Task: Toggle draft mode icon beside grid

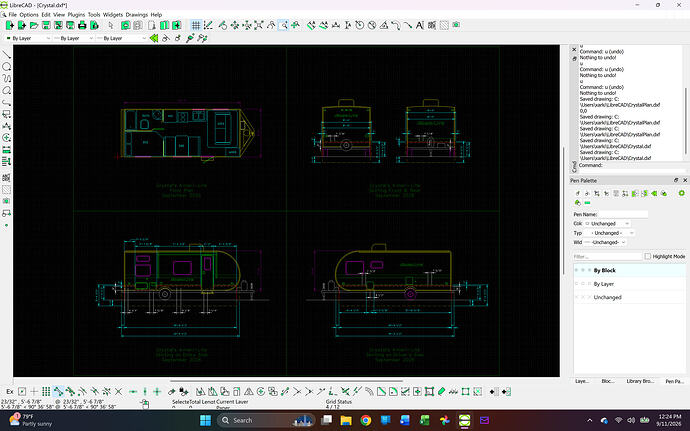Action: click(x=208, y=26)
